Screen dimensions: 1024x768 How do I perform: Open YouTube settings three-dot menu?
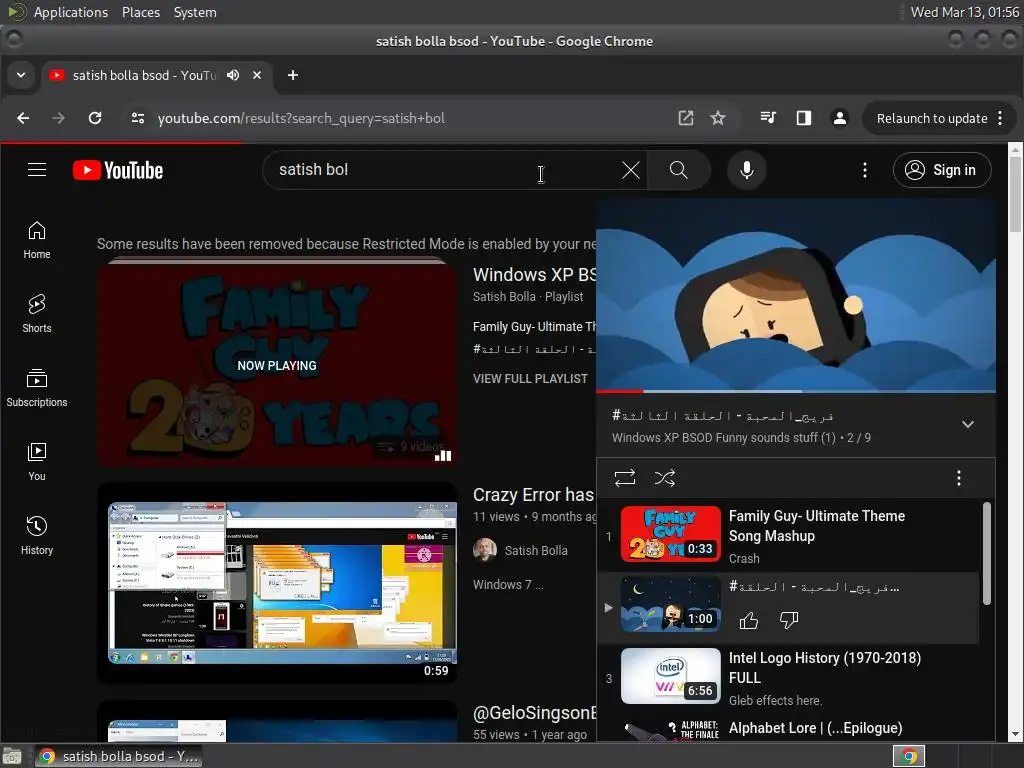(865, 170)
